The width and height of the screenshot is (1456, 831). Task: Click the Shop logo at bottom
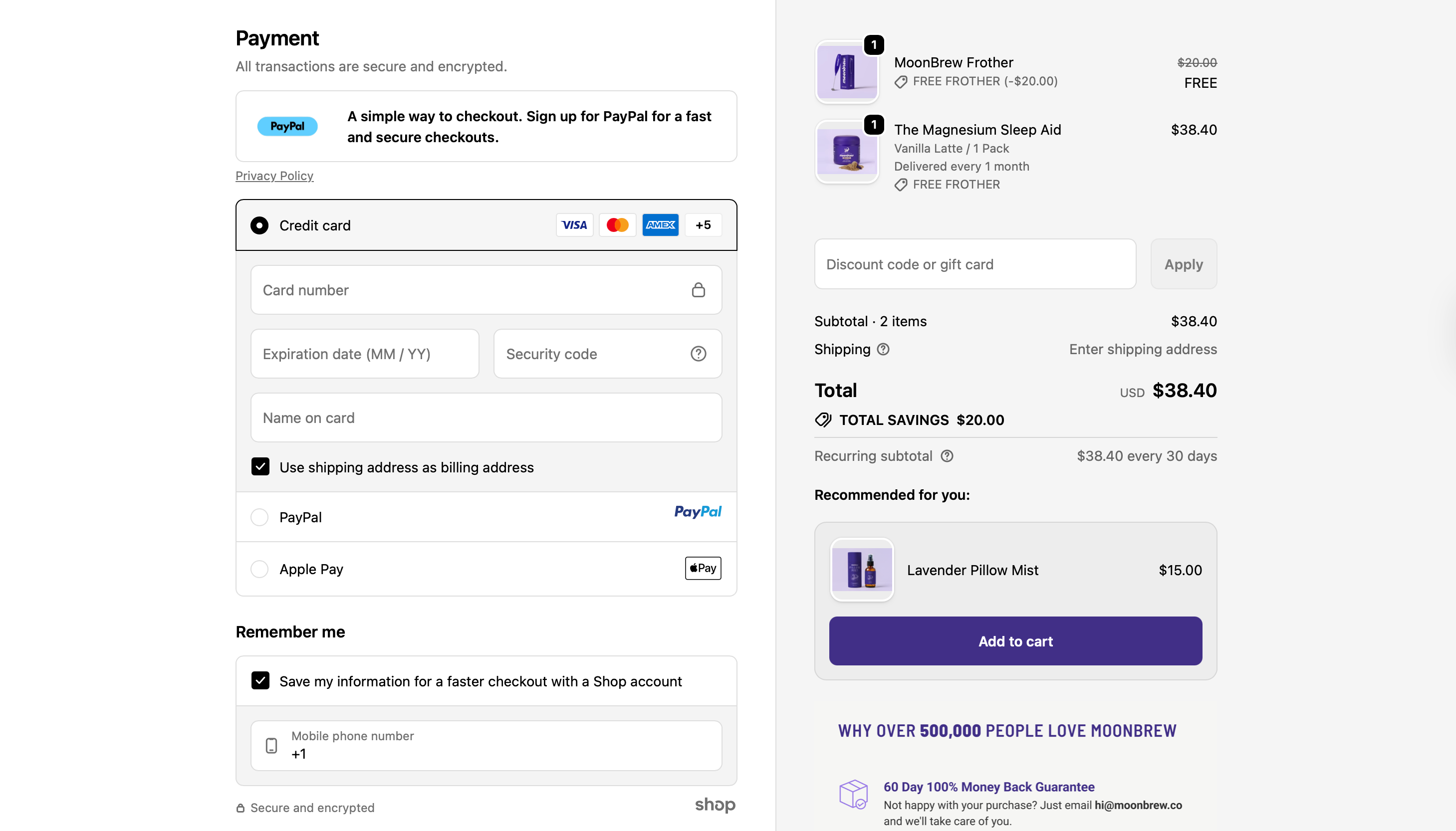715,805
